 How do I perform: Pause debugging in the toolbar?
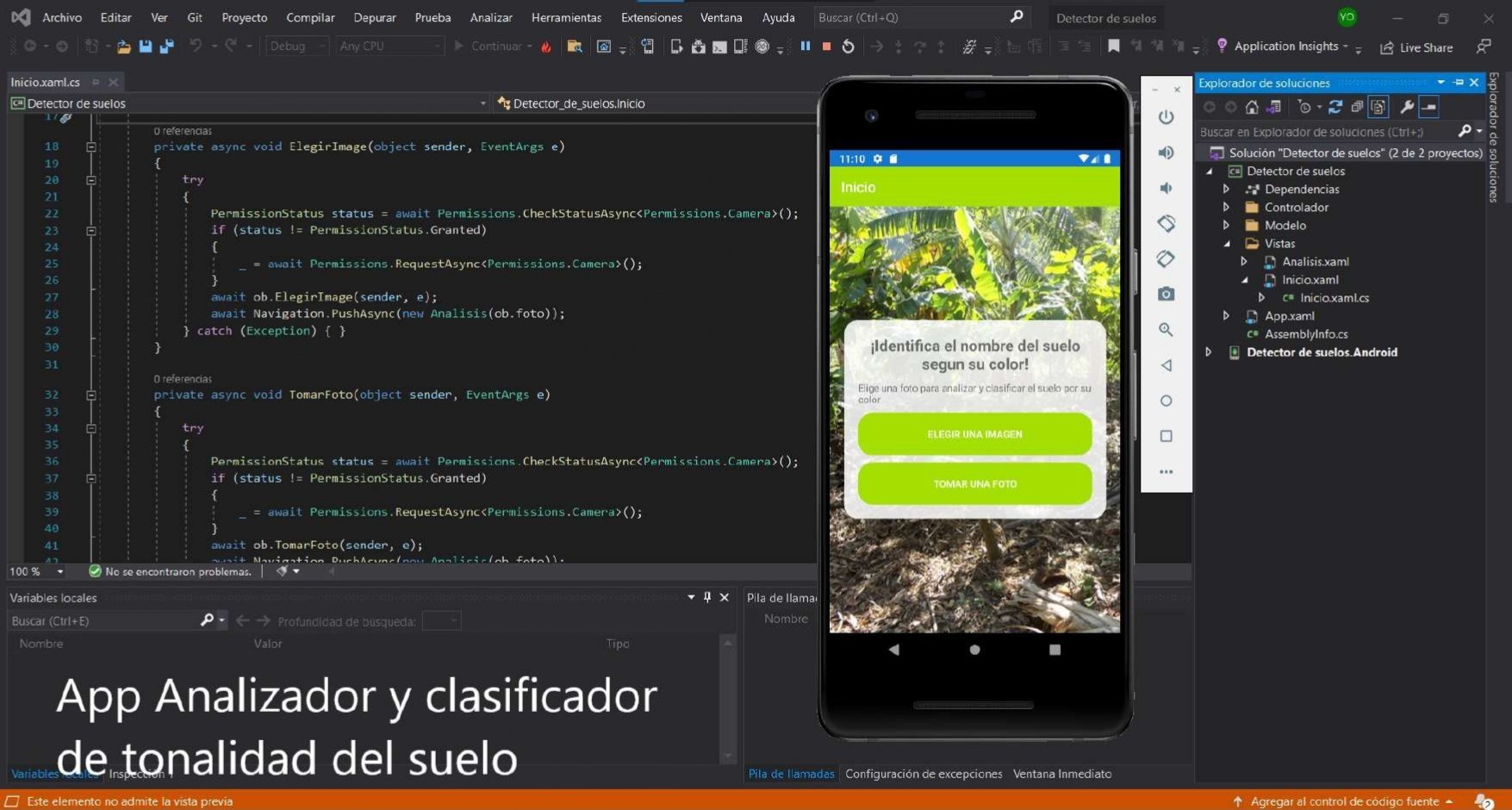[806, 47]
